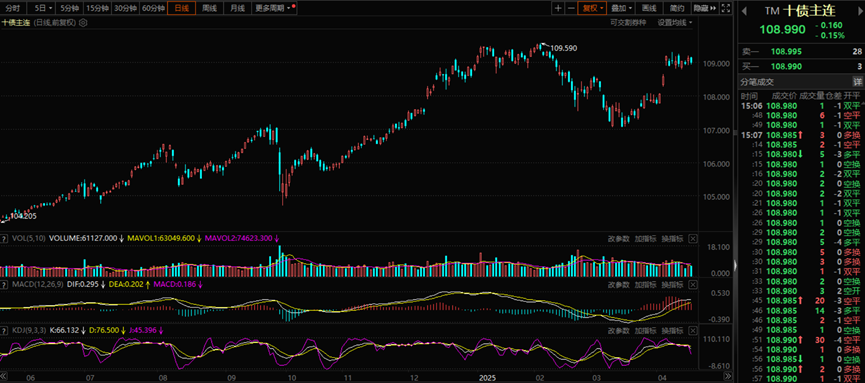Open the 叠加 overlay dropdown
Image resolution: width=865 pixels, height=383 pixels.
(621, 8)
